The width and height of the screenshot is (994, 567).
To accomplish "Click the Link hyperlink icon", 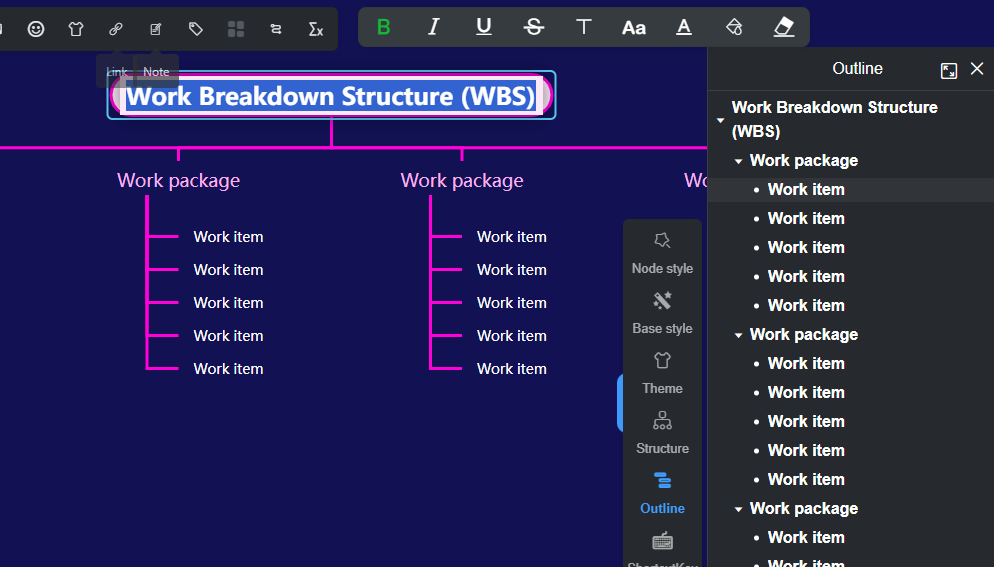I will point(116,29).
